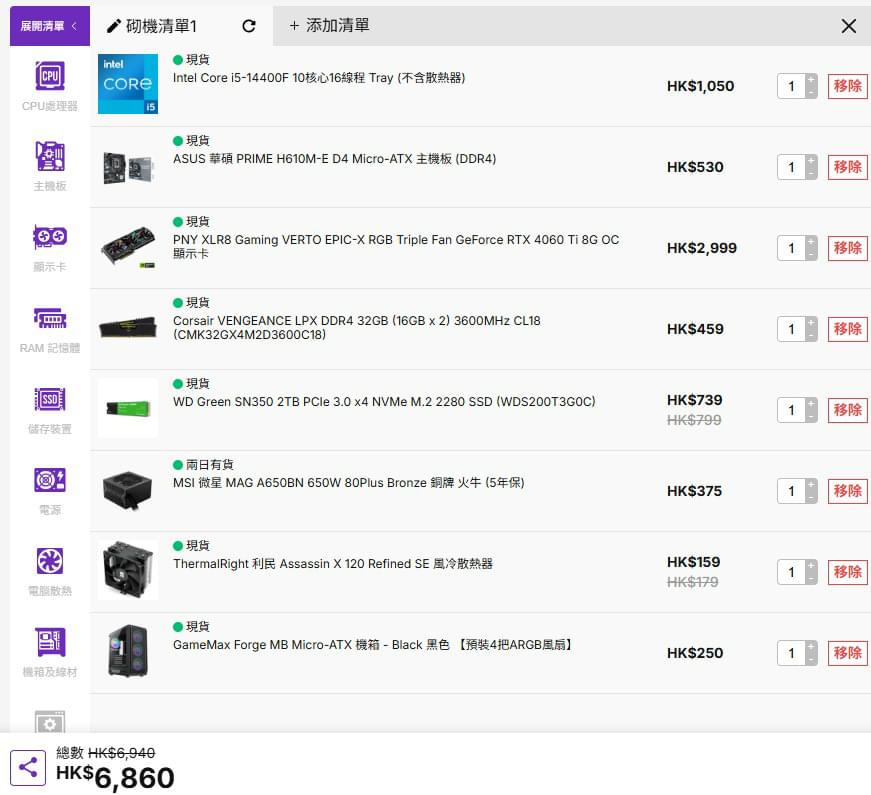871x795 pixels.
Task: Click the refresh icon beside 砌機清單1
Action: click(x=249, y=26)
